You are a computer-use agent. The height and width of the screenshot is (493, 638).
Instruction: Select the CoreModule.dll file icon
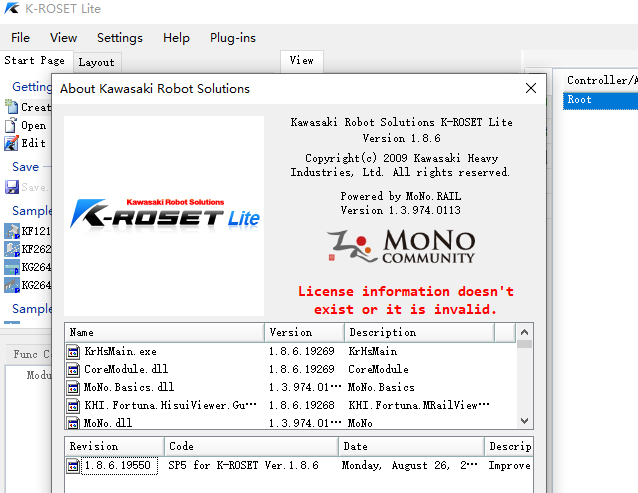(74, 369)
